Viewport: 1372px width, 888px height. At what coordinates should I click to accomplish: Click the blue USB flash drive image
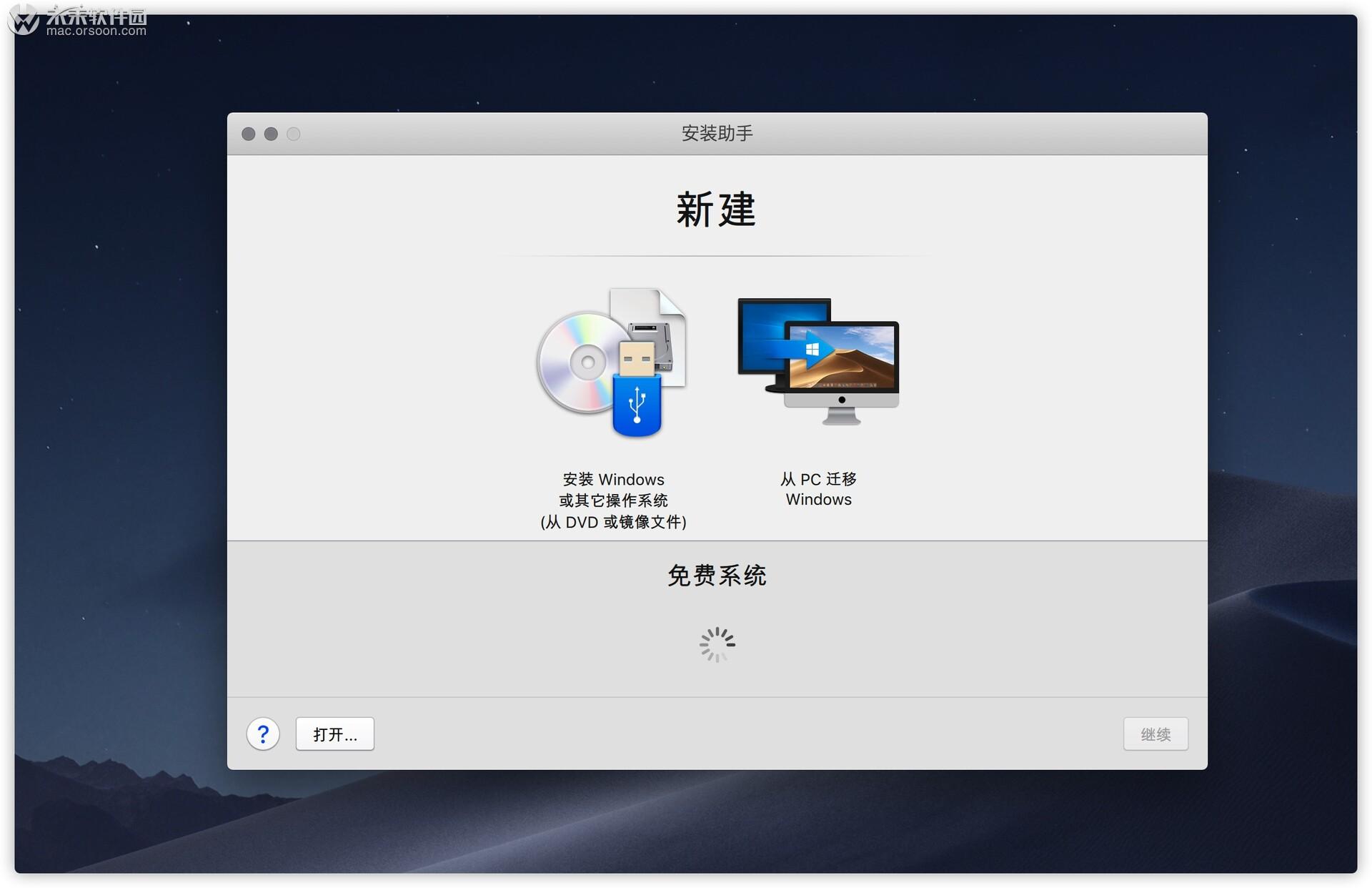pos(637,404)
